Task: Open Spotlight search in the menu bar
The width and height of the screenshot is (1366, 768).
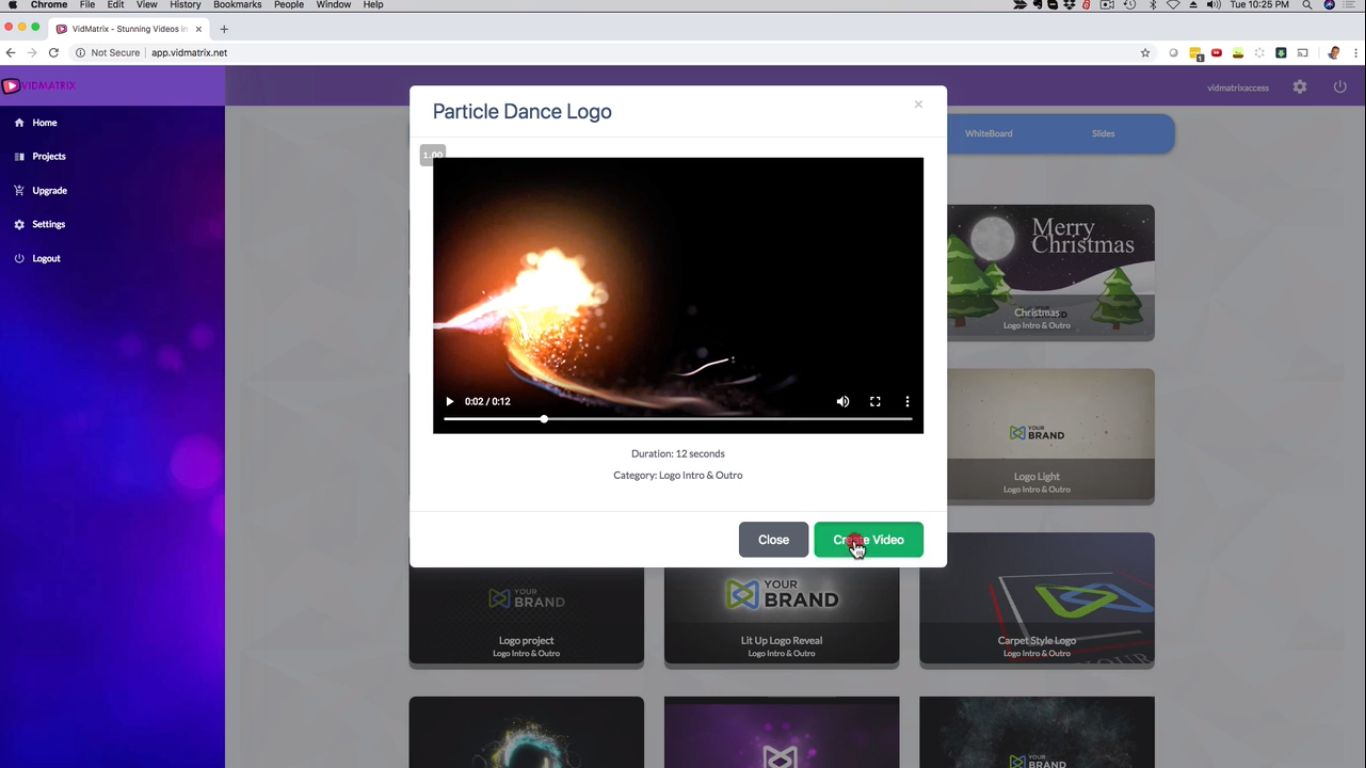Action: 1307,5
